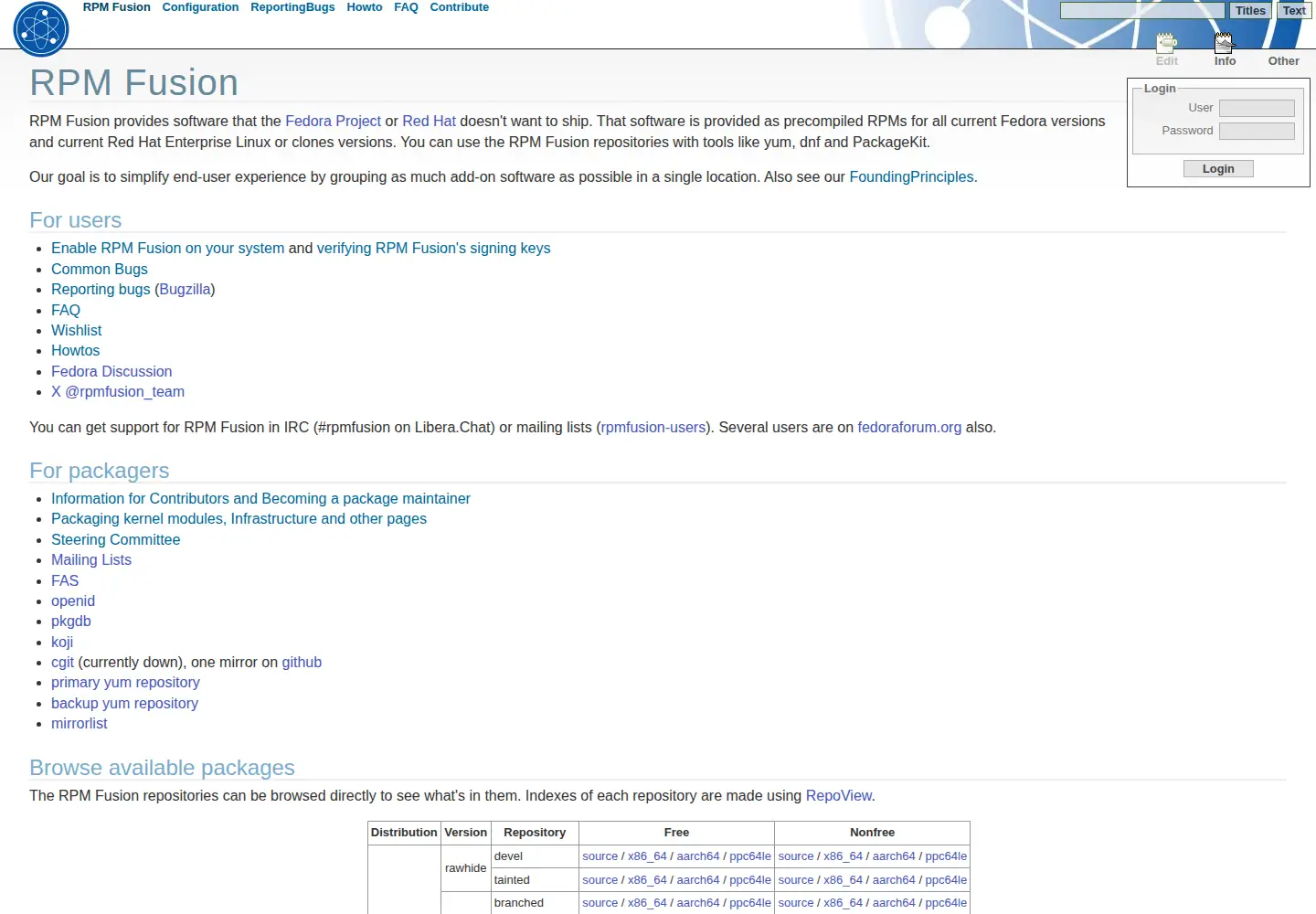Visit the fedoraforum.org link
Viewport: 1316px width, 914px height.
(x=909, y=427)
